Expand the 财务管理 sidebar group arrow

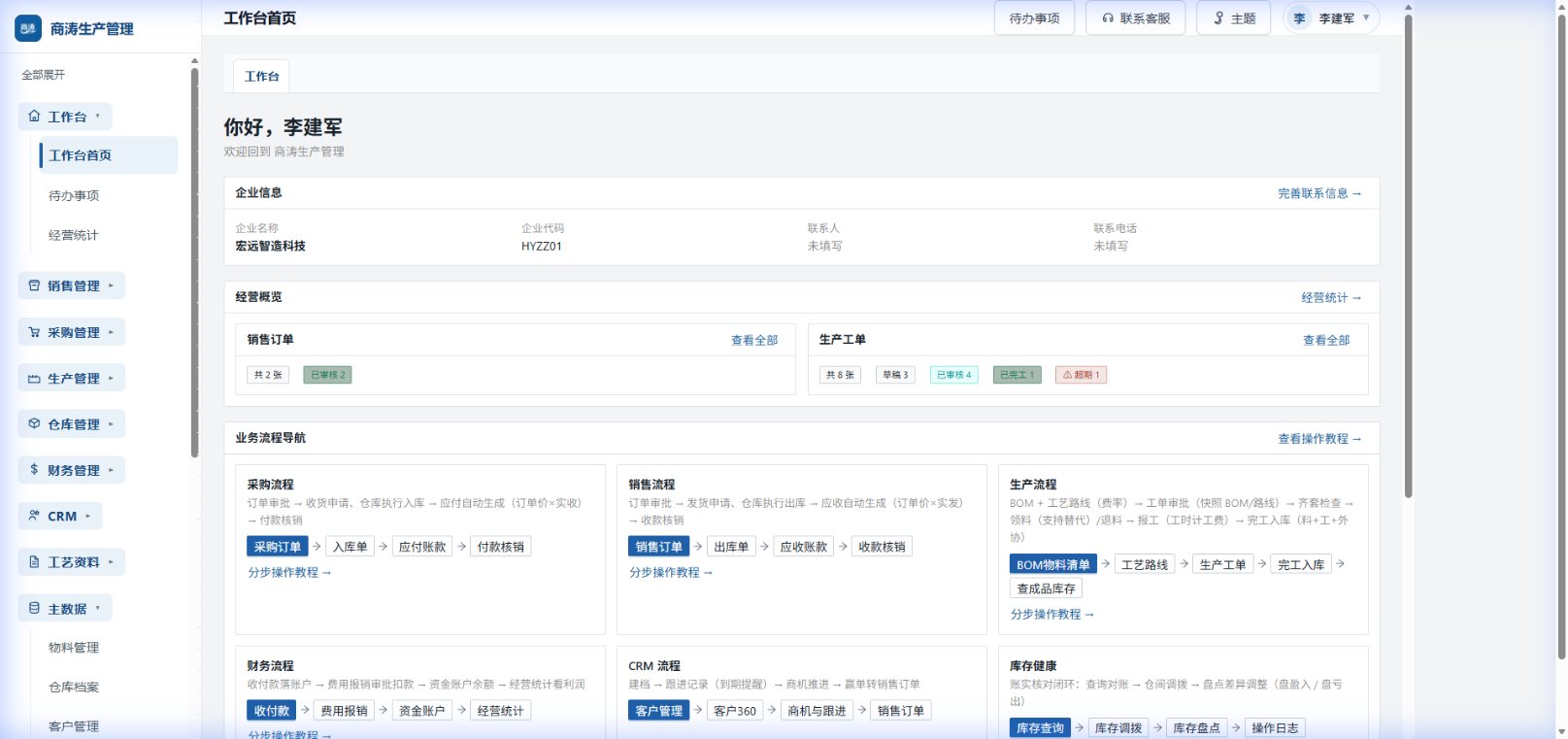click(111, 470)
